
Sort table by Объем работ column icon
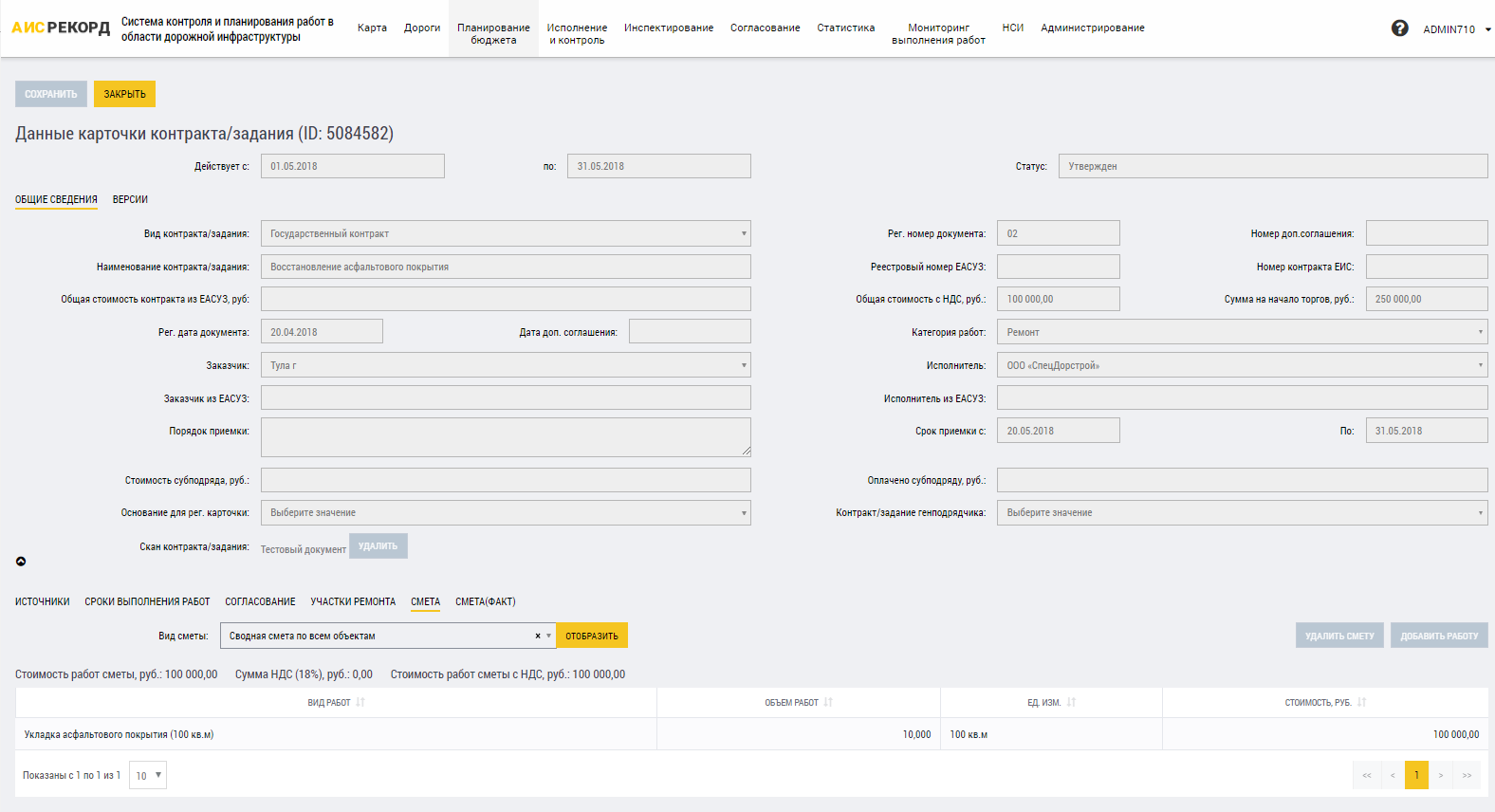tap(828, 703)
